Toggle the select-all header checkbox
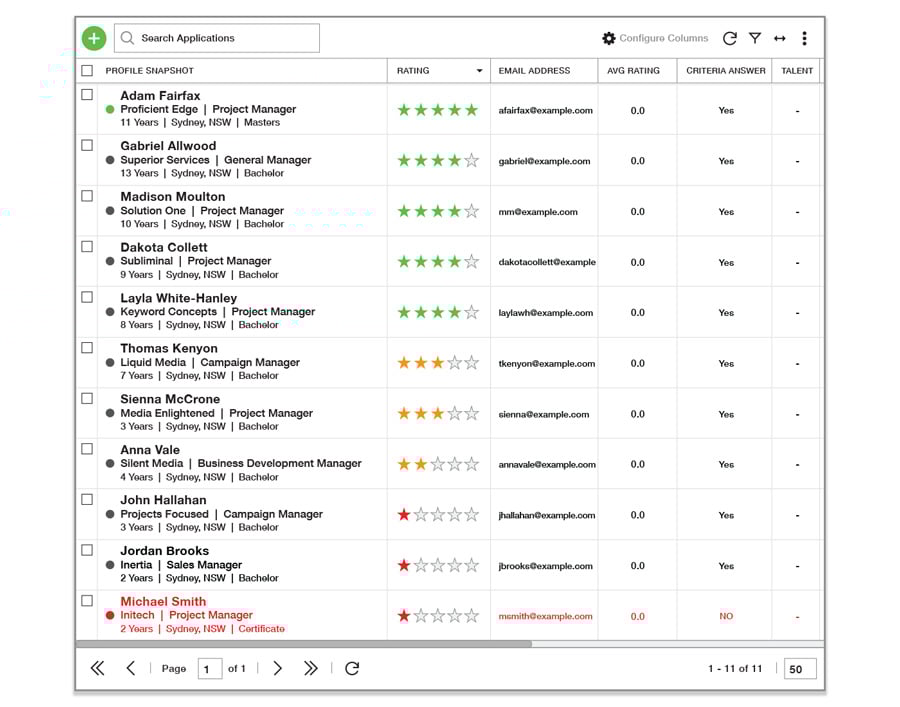Image resolution: width=900 pixels, height=707 pixels. pos(87,71)
